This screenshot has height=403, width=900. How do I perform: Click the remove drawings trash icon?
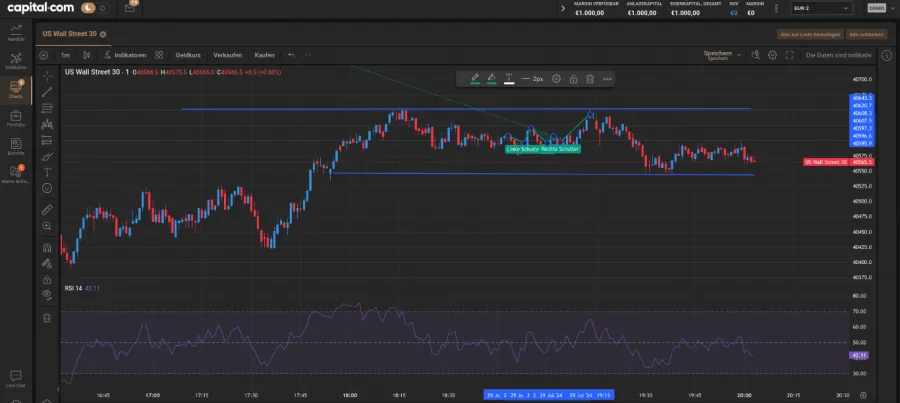47,317
